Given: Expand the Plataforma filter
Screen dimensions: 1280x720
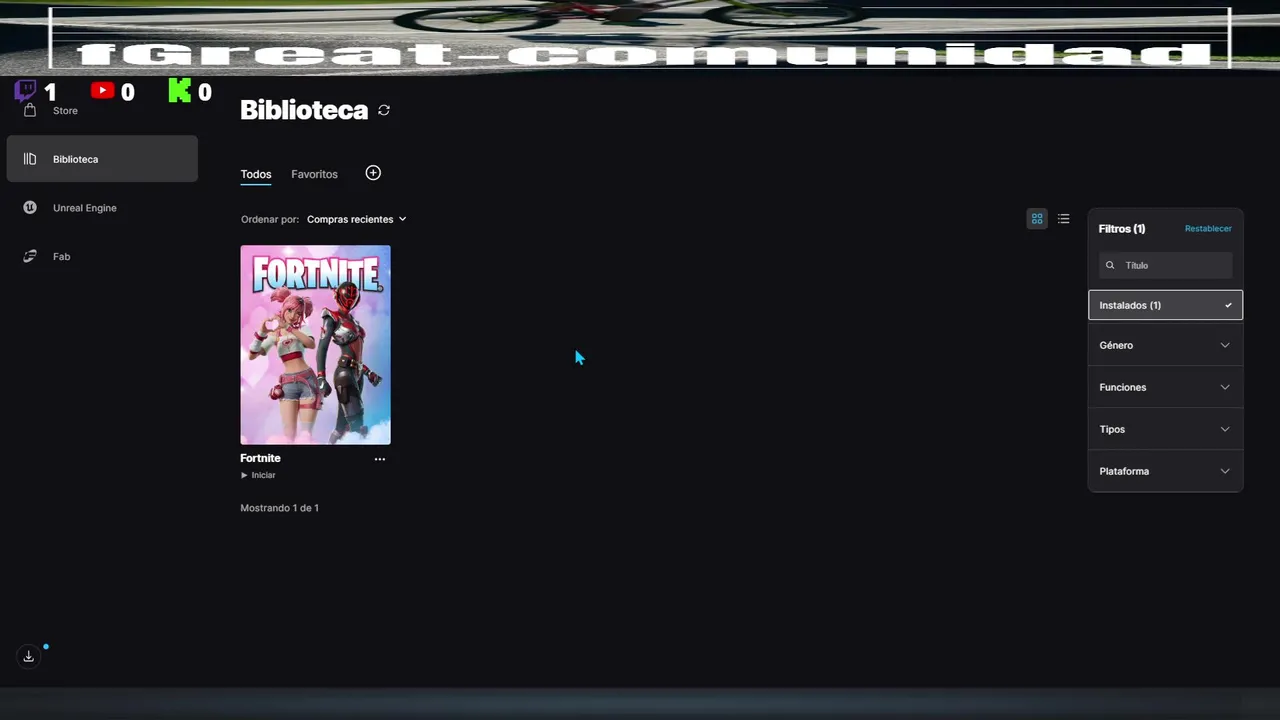Looking at the screenshot, I should 1165,471.
